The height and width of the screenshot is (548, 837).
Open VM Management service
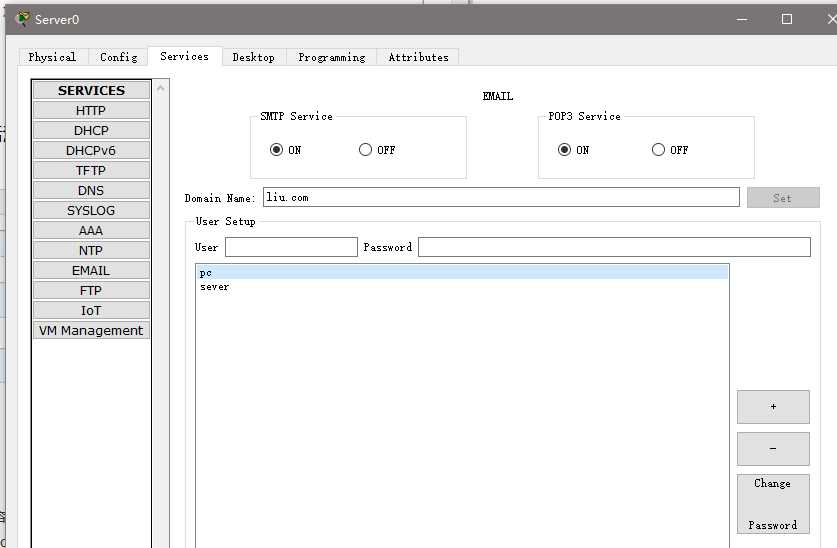(x=91, y=331)
